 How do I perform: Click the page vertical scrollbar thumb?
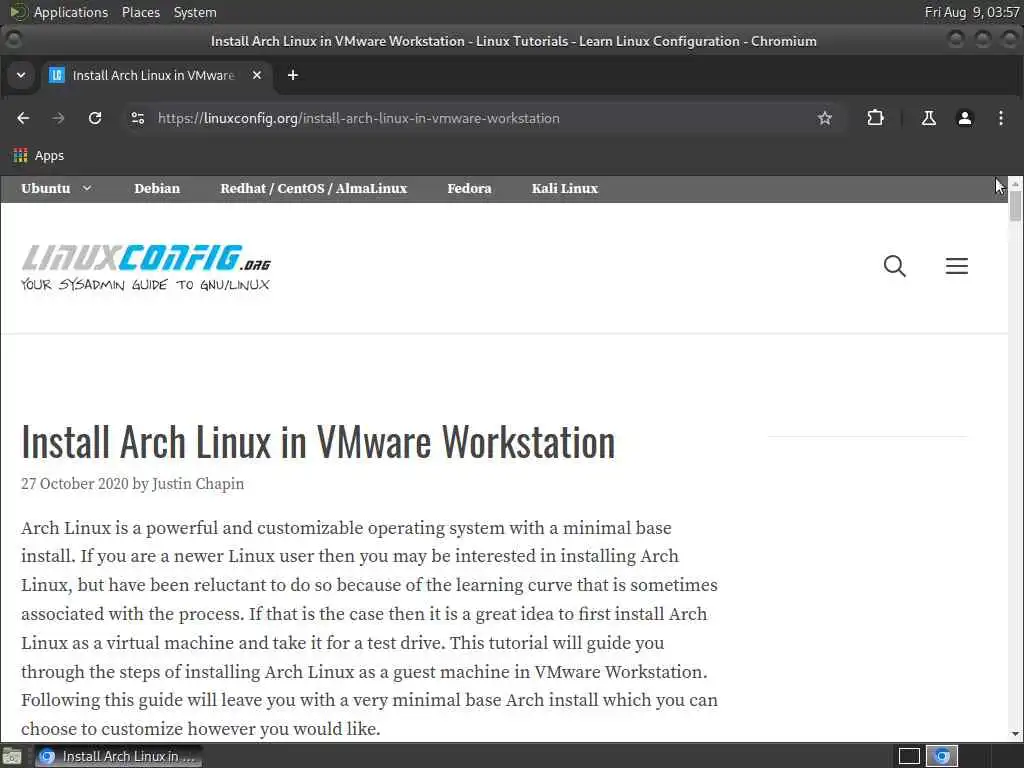(x=1015, y=206)
